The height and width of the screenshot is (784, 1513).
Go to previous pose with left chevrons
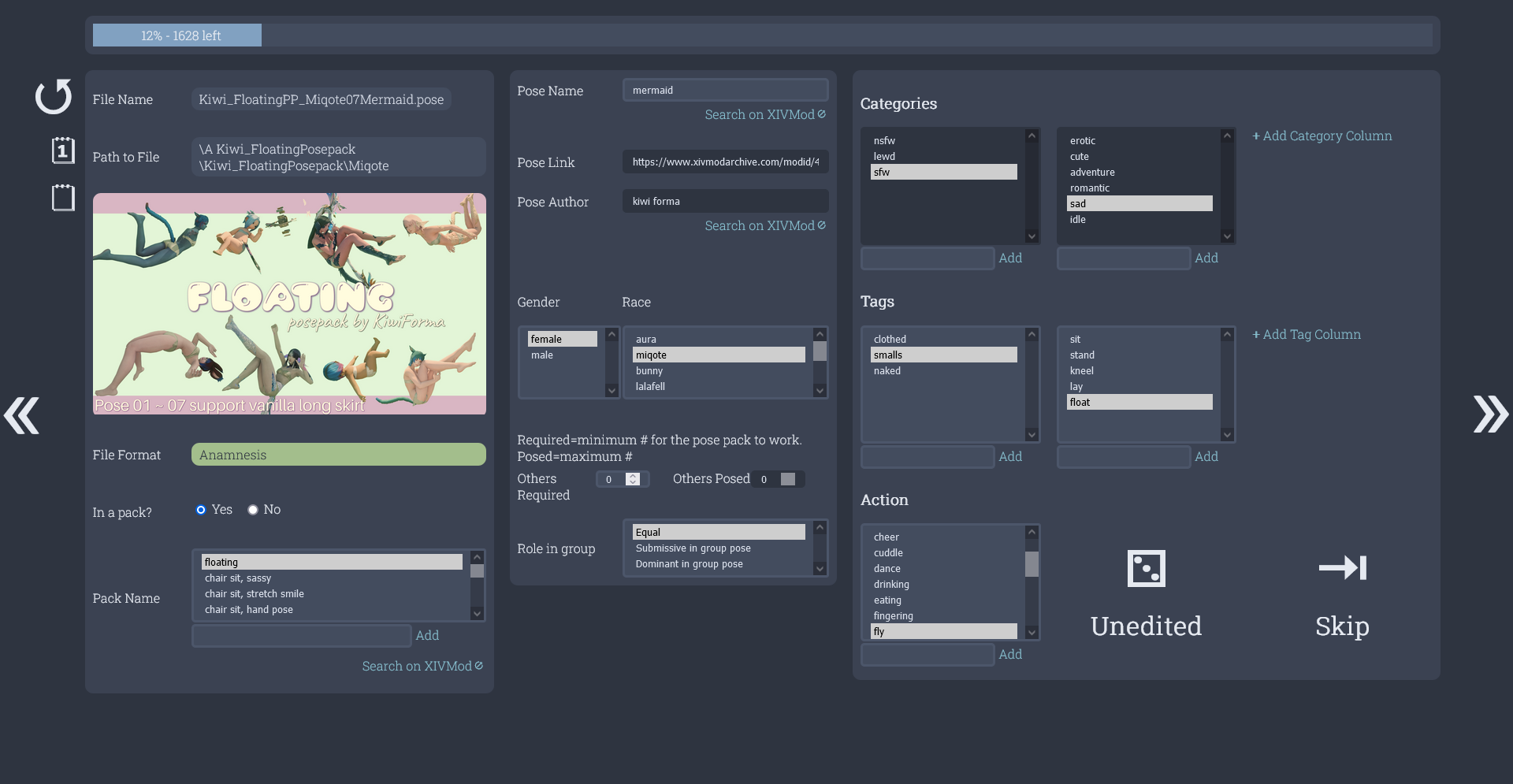coord(22,415)
